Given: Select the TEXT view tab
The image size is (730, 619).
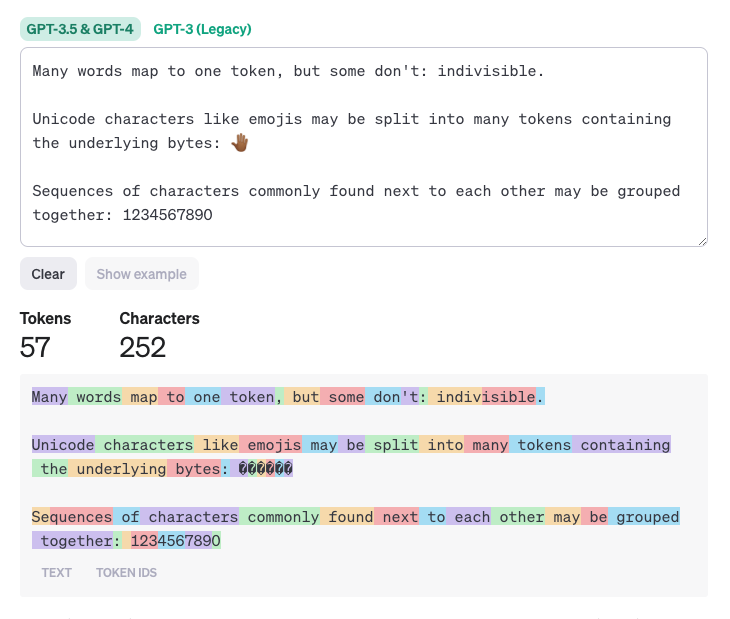Looking at the screenshot, I should coord(56,572).
